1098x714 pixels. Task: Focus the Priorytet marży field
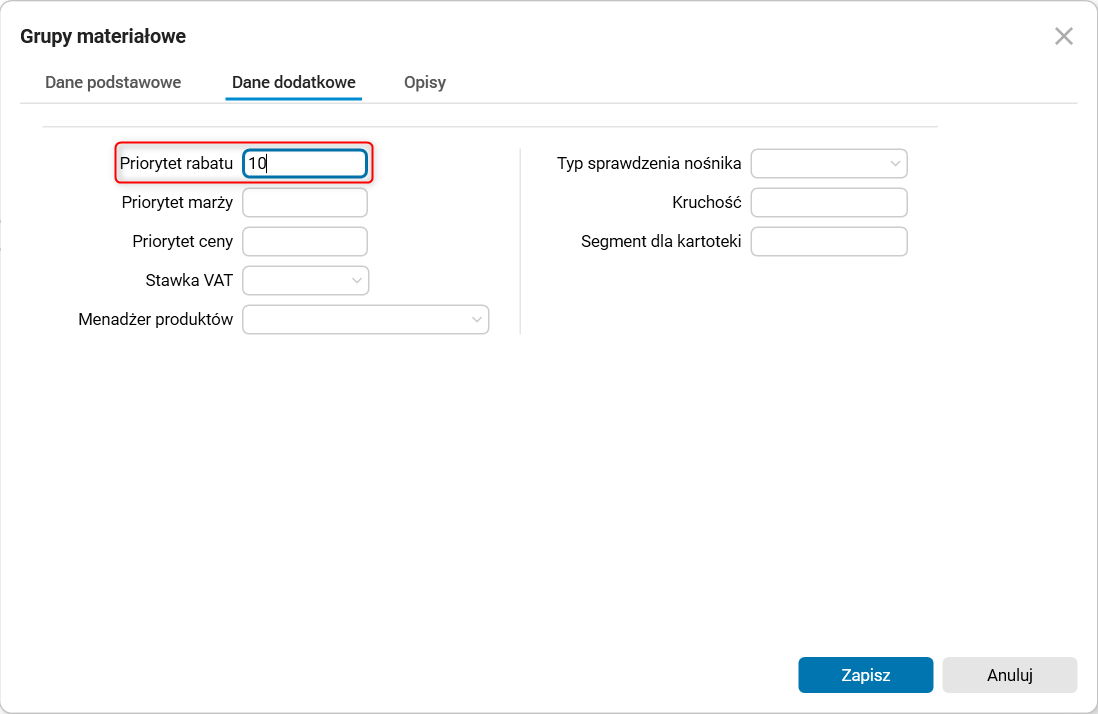pyautogui.click(x=305, y=203)
